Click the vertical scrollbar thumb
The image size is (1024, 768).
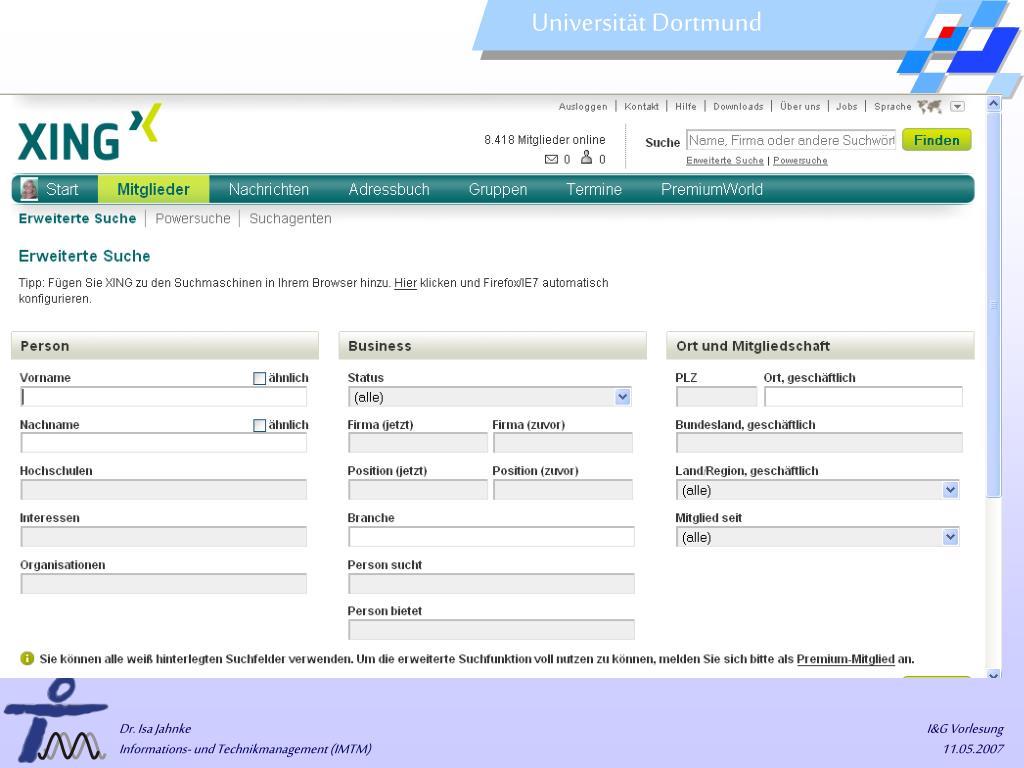(x=993, y=304)
